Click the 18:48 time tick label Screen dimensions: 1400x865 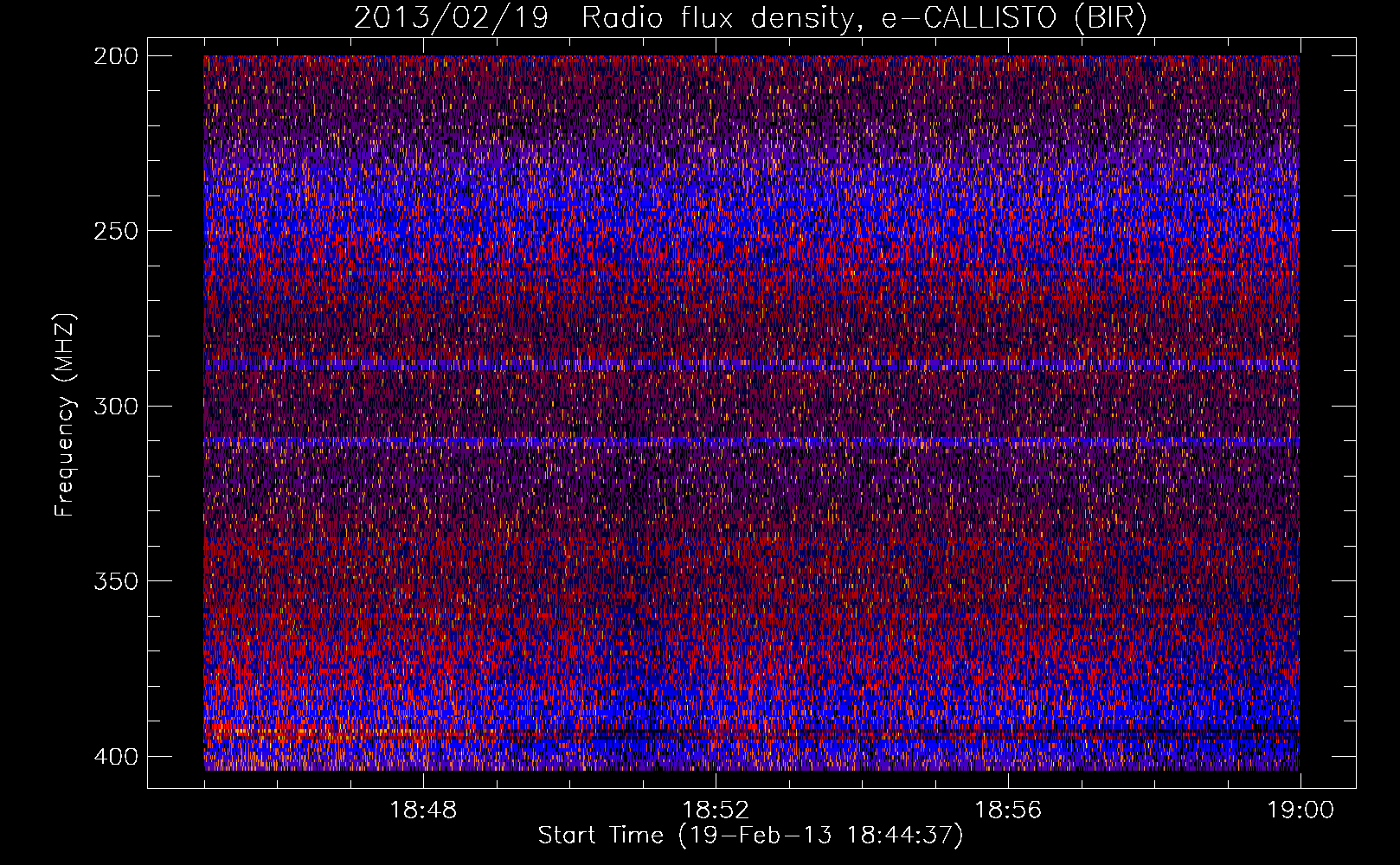coord(423,811)
